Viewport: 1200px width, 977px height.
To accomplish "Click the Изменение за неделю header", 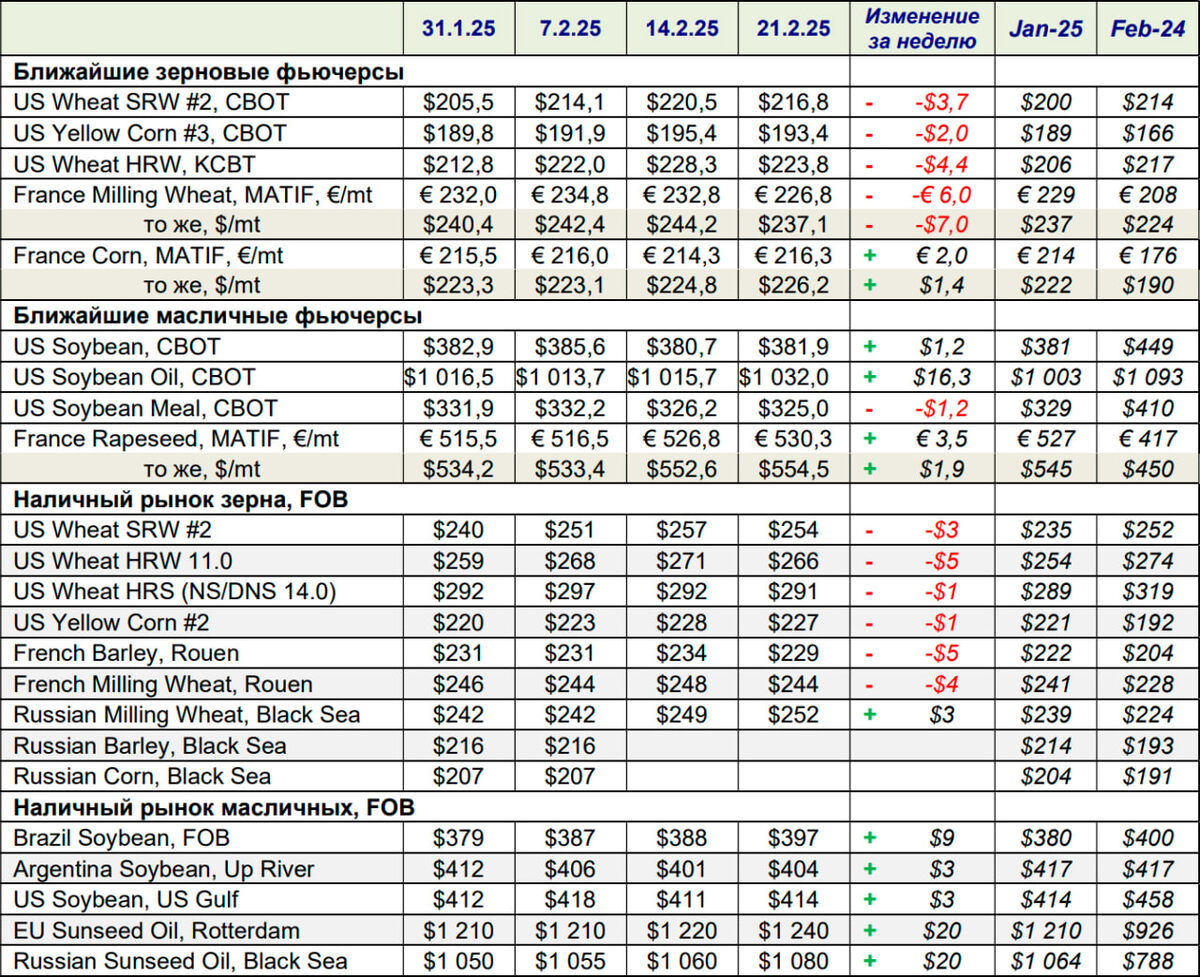I will 922,29.
